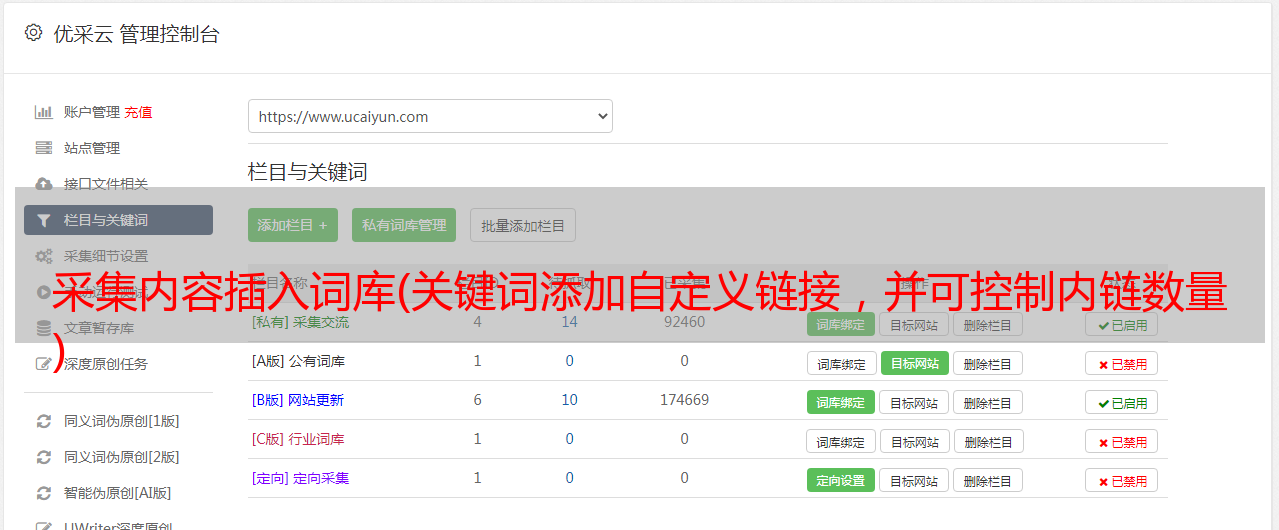Click 目标网站 in the 定向采集 row
This screenshot has height=530, width=1279.
(x=915, y=481)
